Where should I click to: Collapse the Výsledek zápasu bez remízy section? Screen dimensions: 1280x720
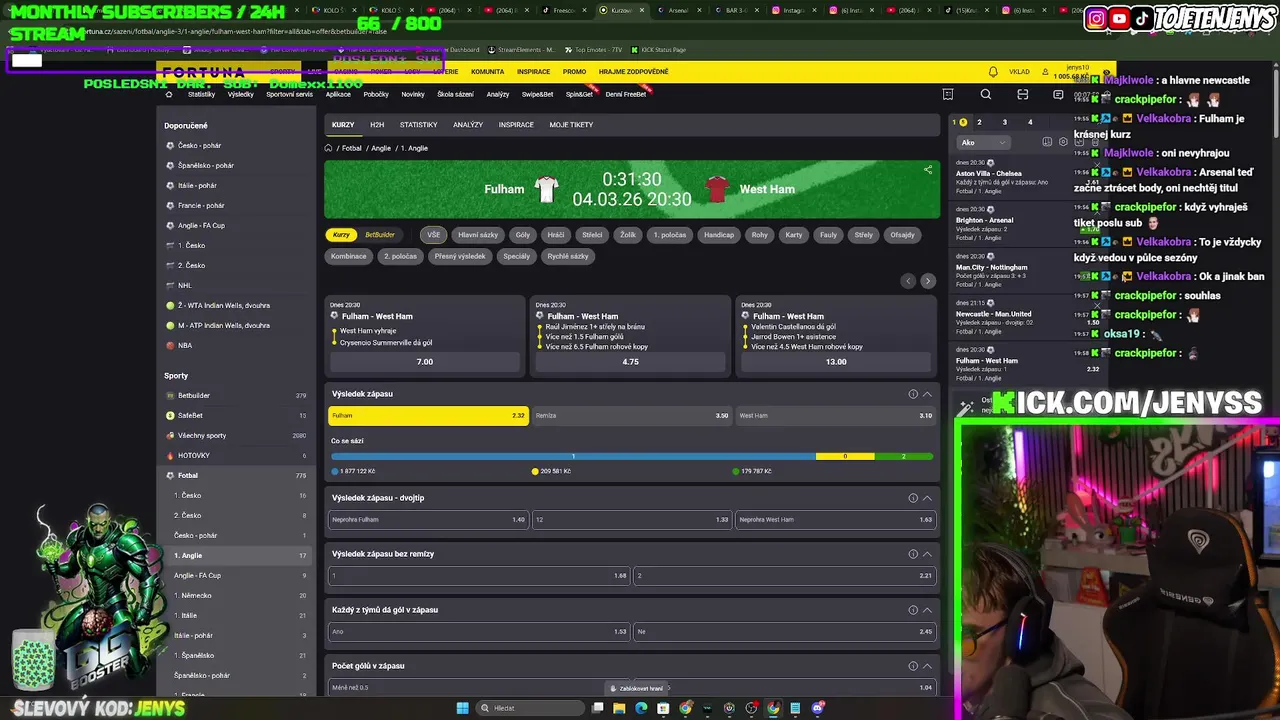(927, 554)
